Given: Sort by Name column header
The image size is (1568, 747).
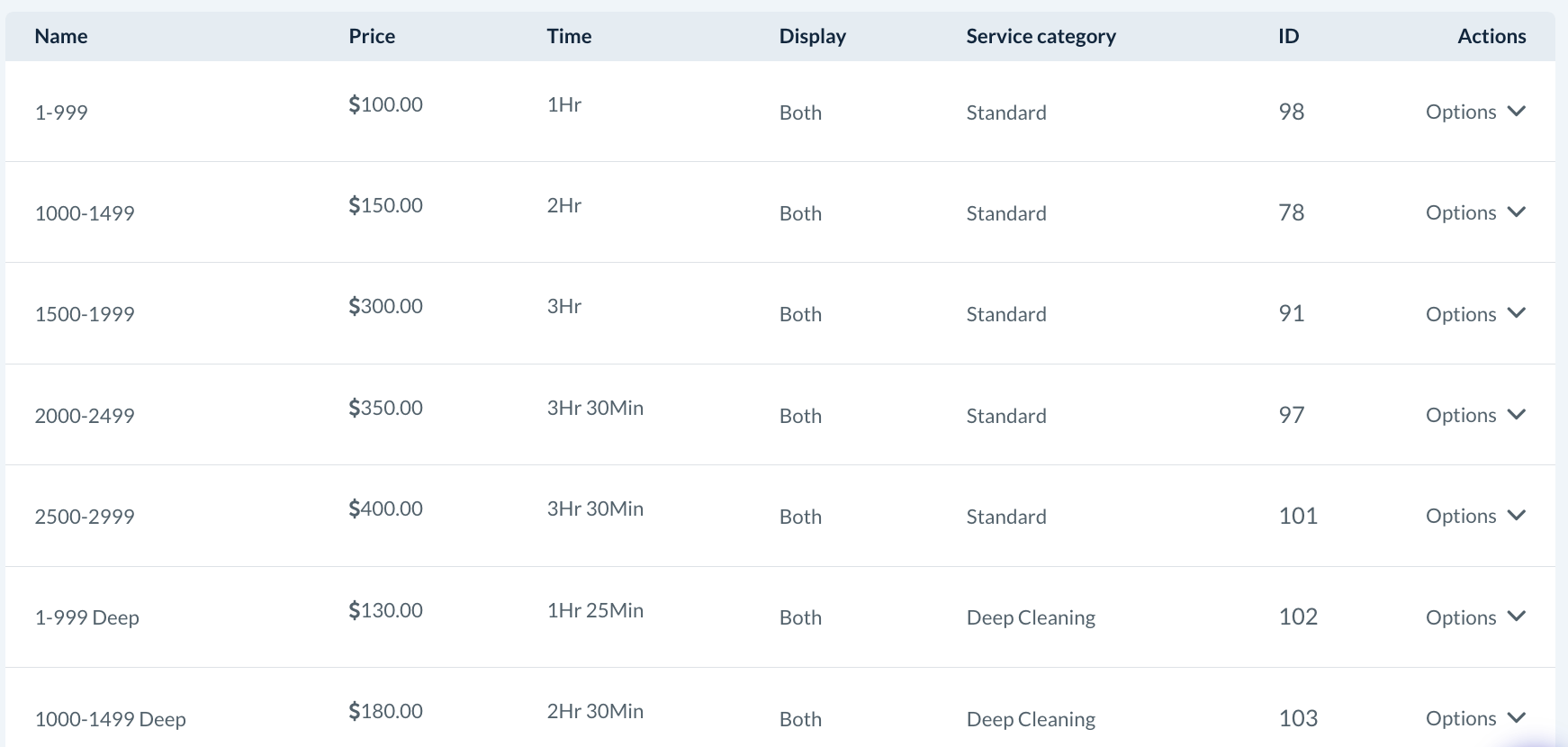Looking at the screenshot, I should (61, 36).
